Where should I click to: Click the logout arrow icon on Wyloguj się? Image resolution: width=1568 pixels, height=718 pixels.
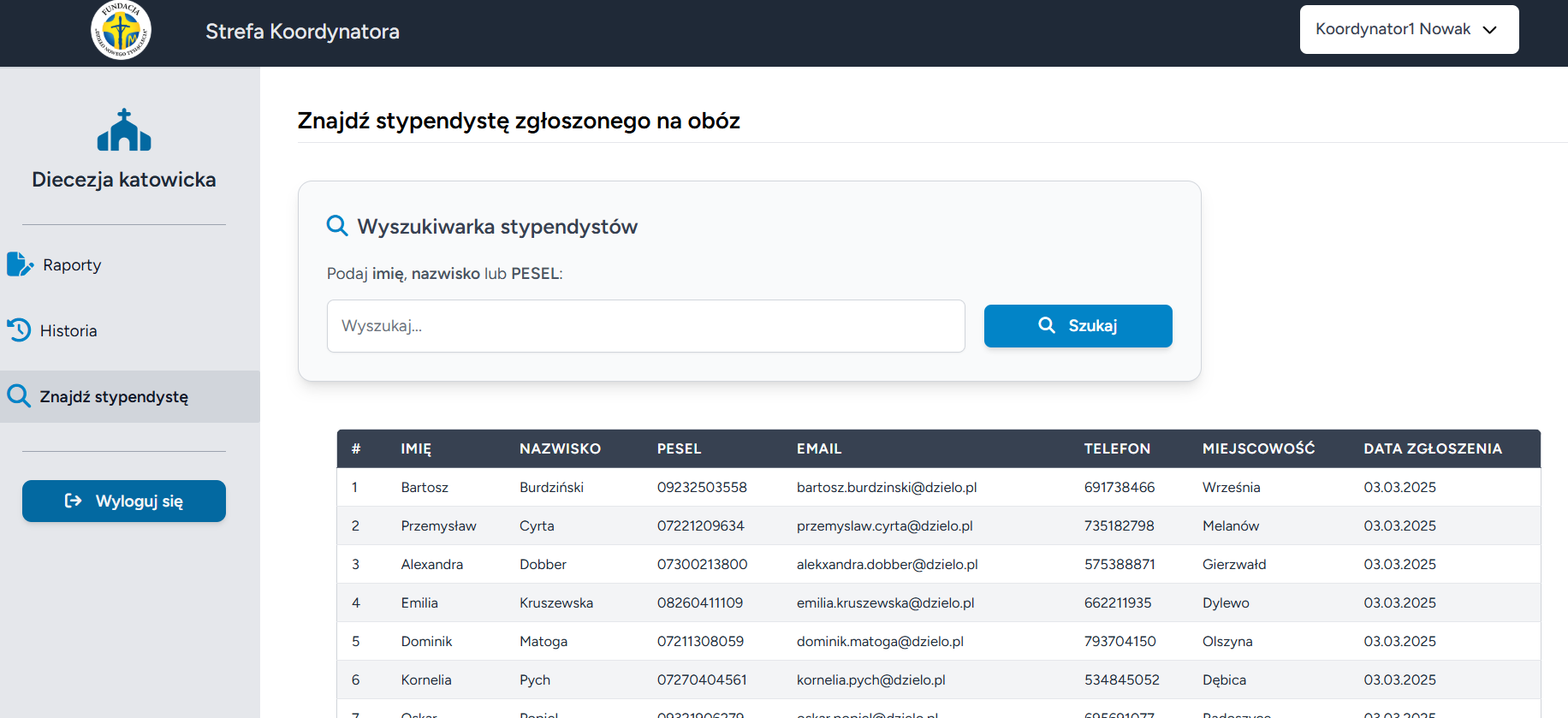pos(74,501)
